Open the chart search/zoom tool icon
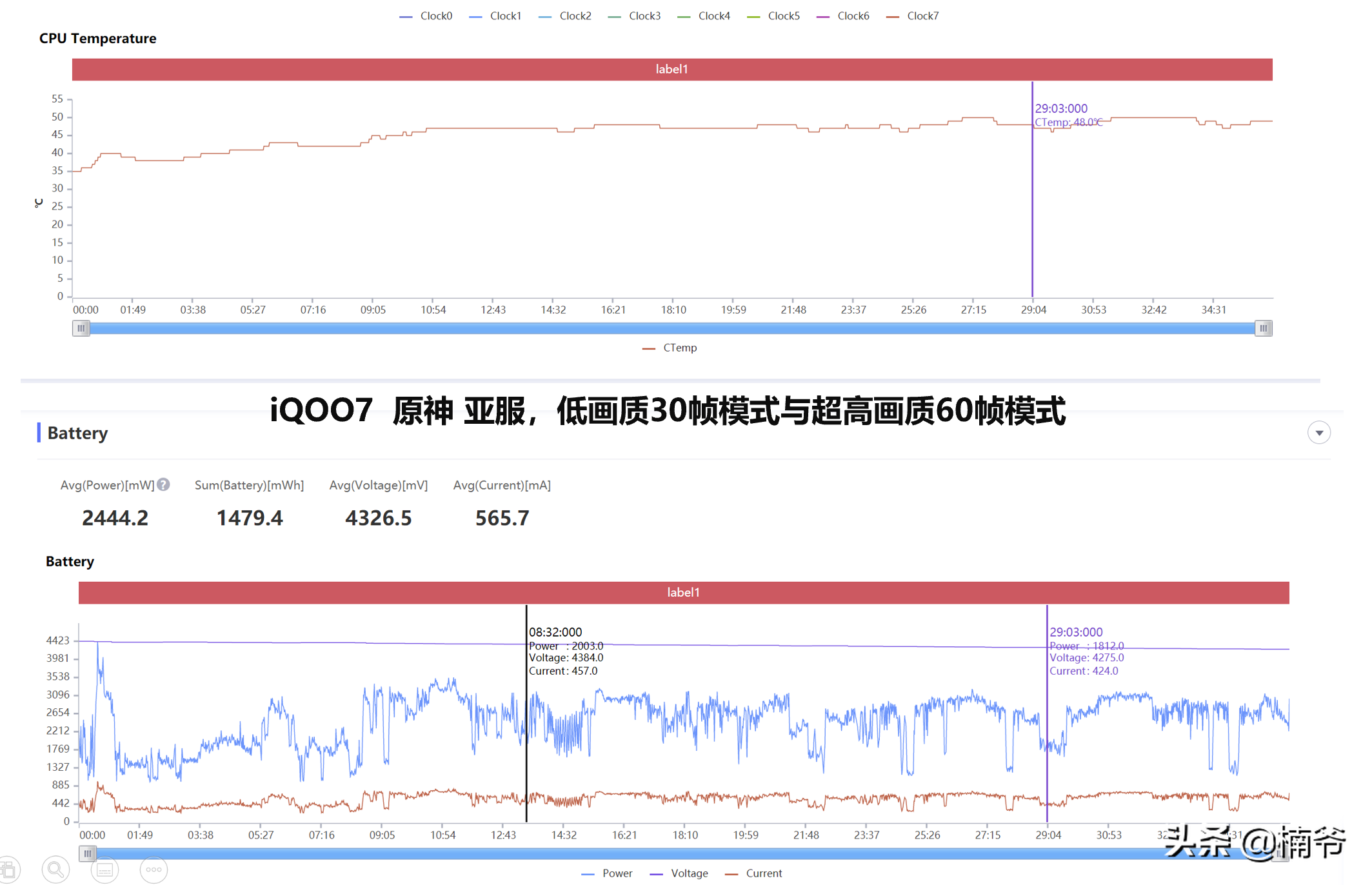The width and height of the screenshot is (1372, 885). point(55,869)
